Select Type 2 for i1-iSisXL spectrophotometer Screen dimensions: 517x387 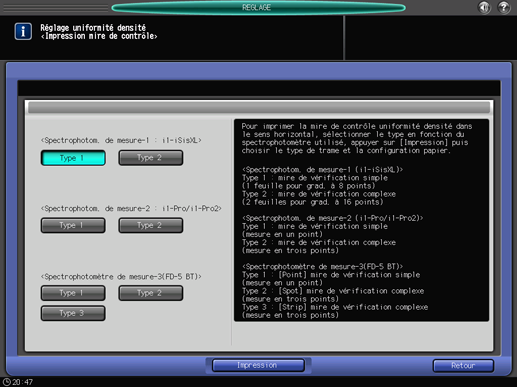pos(150,158)
